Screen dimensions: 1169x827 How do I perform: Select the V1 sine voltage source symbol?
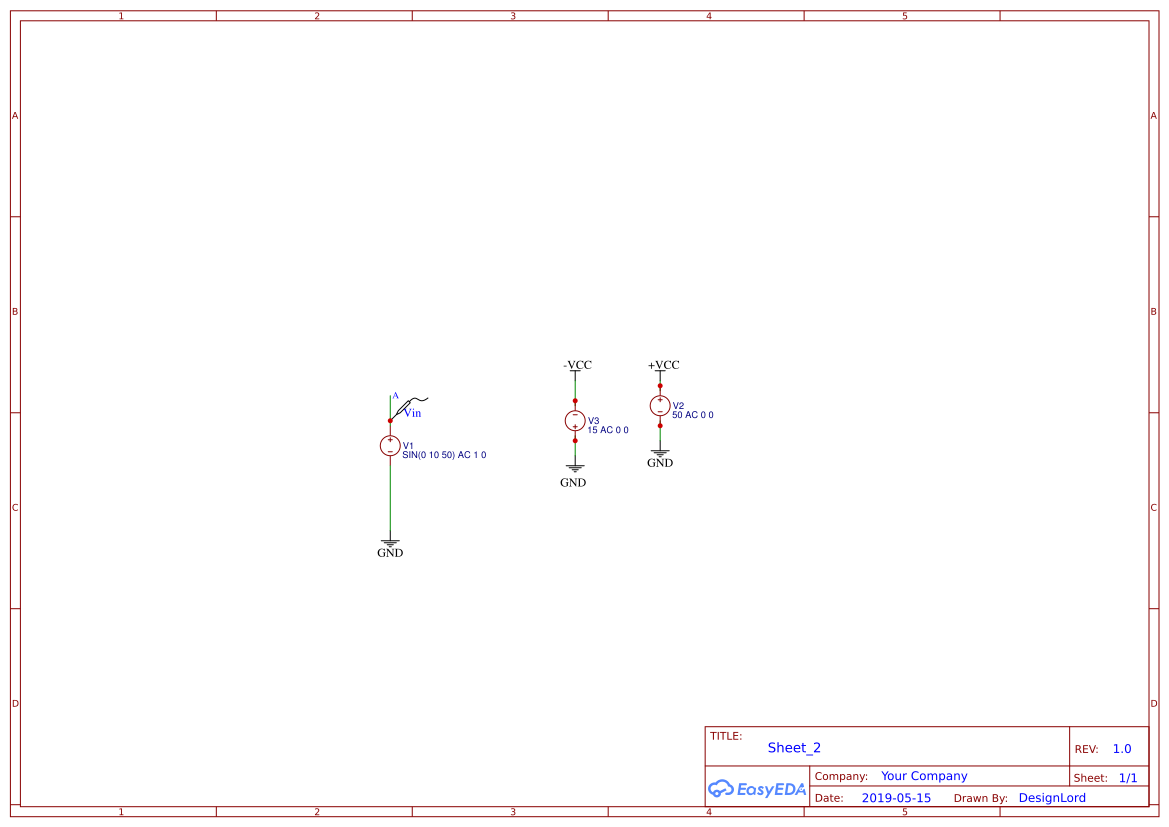(390, 445)
